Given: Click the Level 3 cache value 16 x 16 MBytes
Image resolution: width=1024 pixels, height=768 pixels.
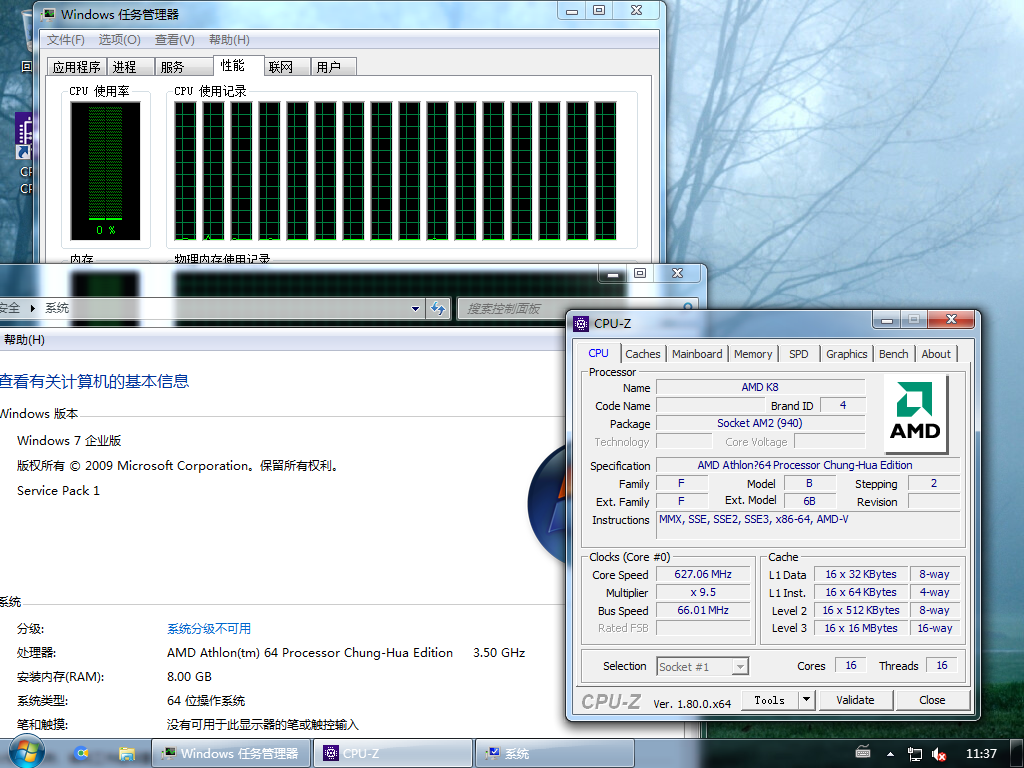Looking at the screenshot, I should 861,628.
